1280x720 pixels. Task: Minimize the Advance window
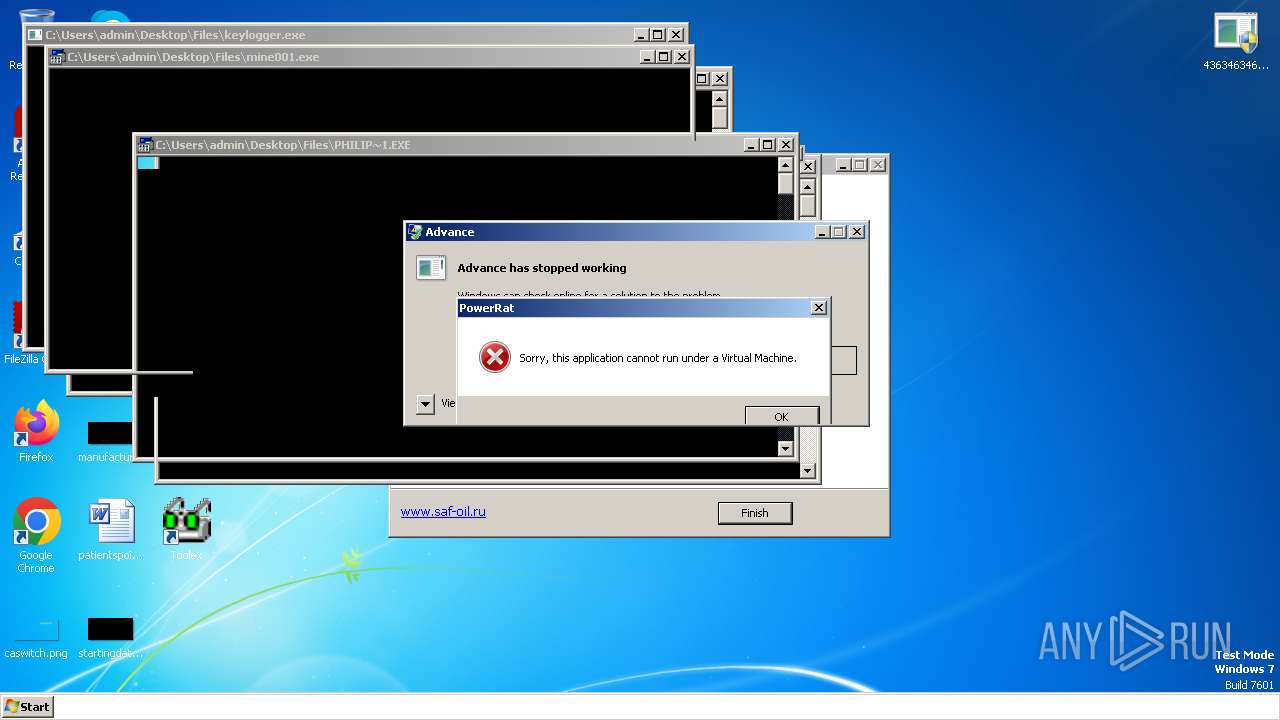(x=822, y=232)
